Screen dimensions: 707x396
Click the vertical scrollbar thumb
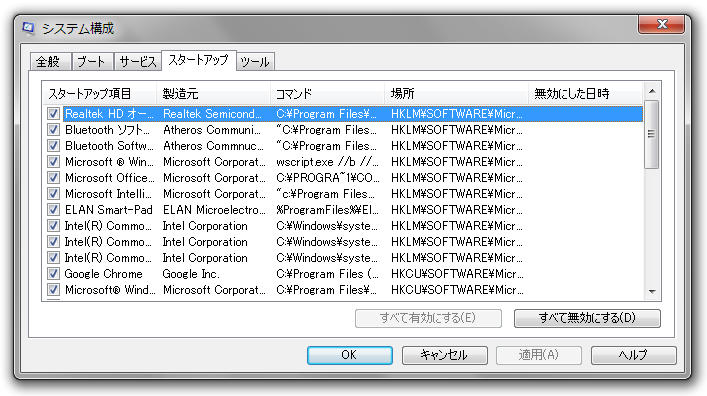[x=652, y=134]
